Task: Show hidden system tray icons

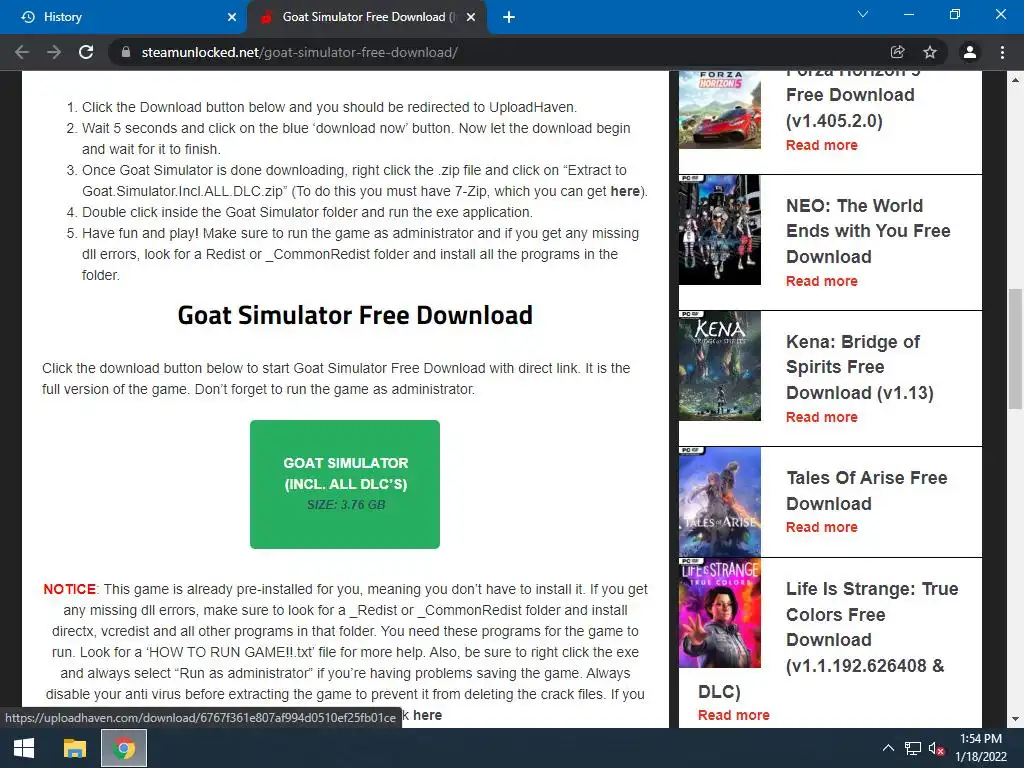Action: tap(888, 748)
